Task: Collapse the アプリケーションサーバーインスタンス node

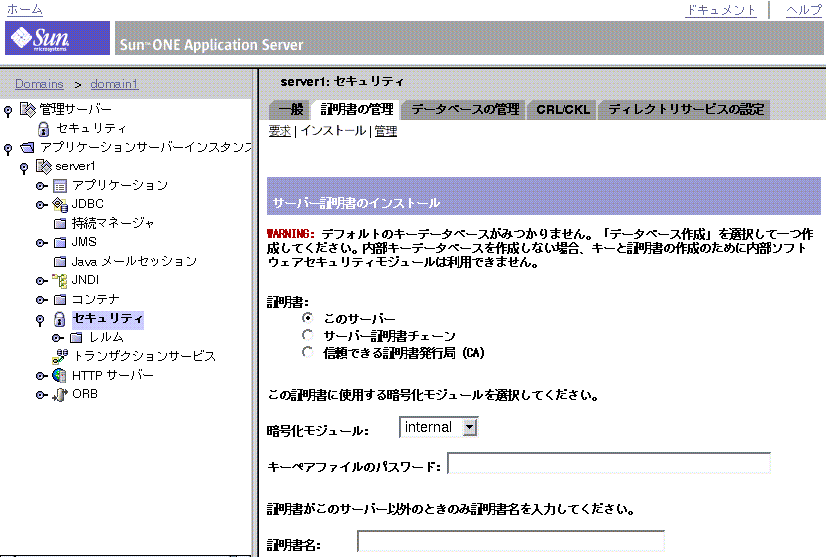Action: 8,149
